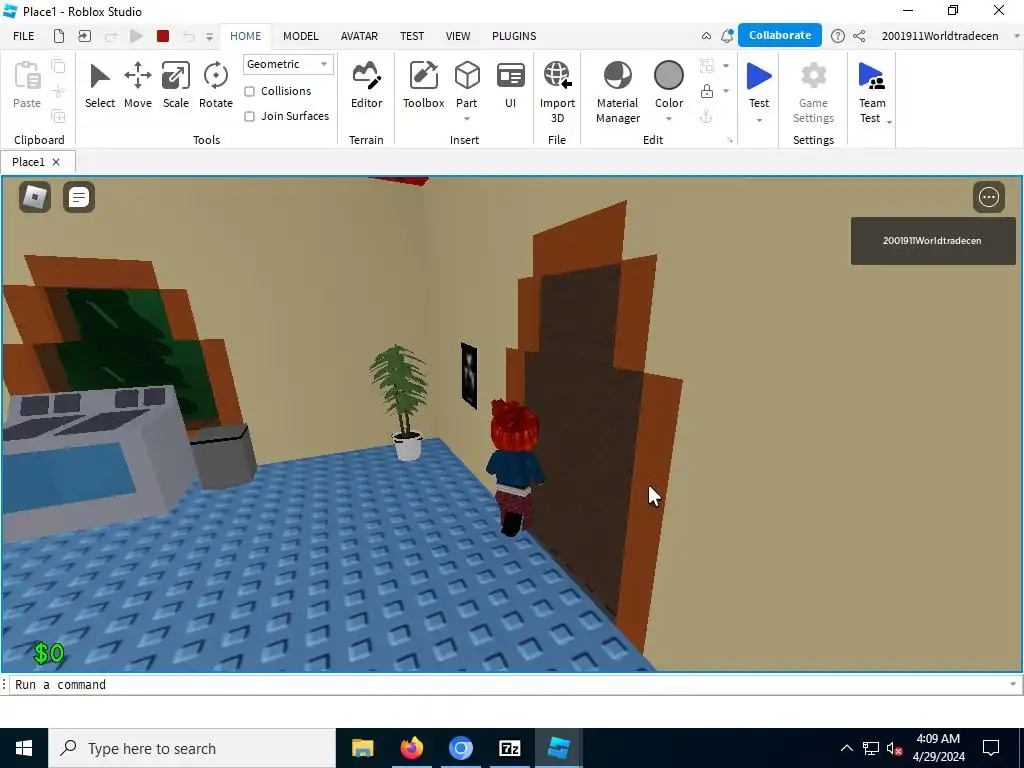The height and width of the screenshot is (768, 1024).
Task: Choose the Scale tool
Action: click(x=176, y=86)
